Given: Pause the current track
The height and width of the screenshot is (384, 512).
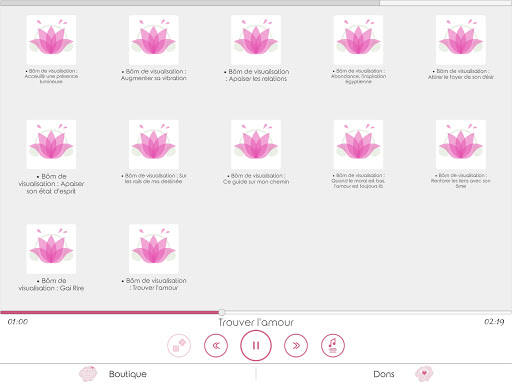Looking at the screenshot, I should [x=256, y=345].
